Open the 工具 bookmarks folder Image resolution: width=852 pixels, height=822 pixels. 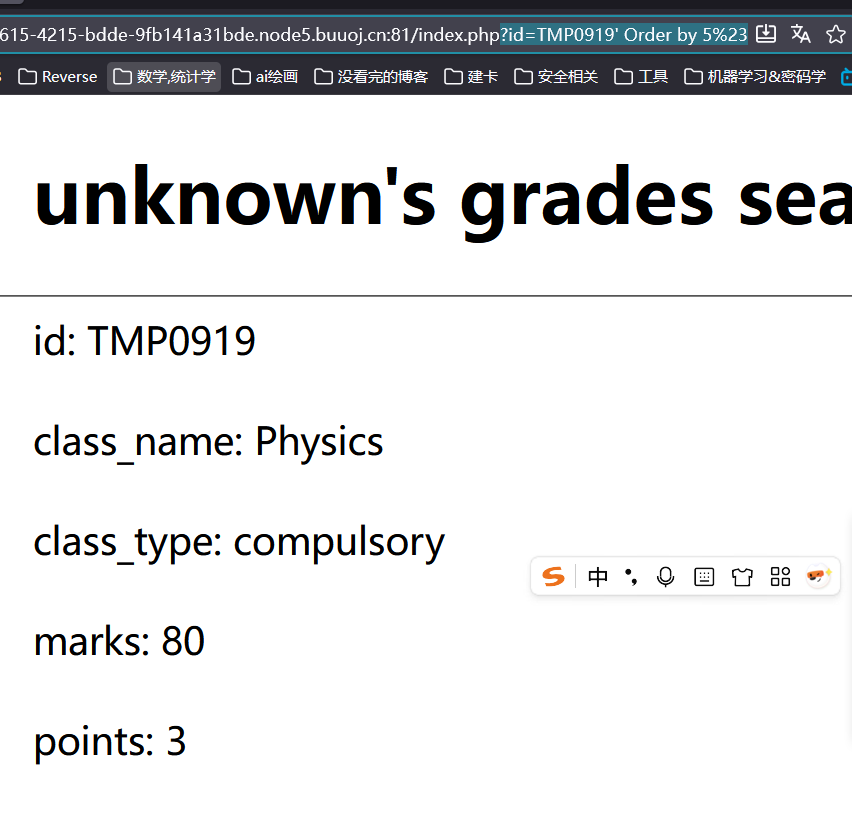(x=641, y=77)
